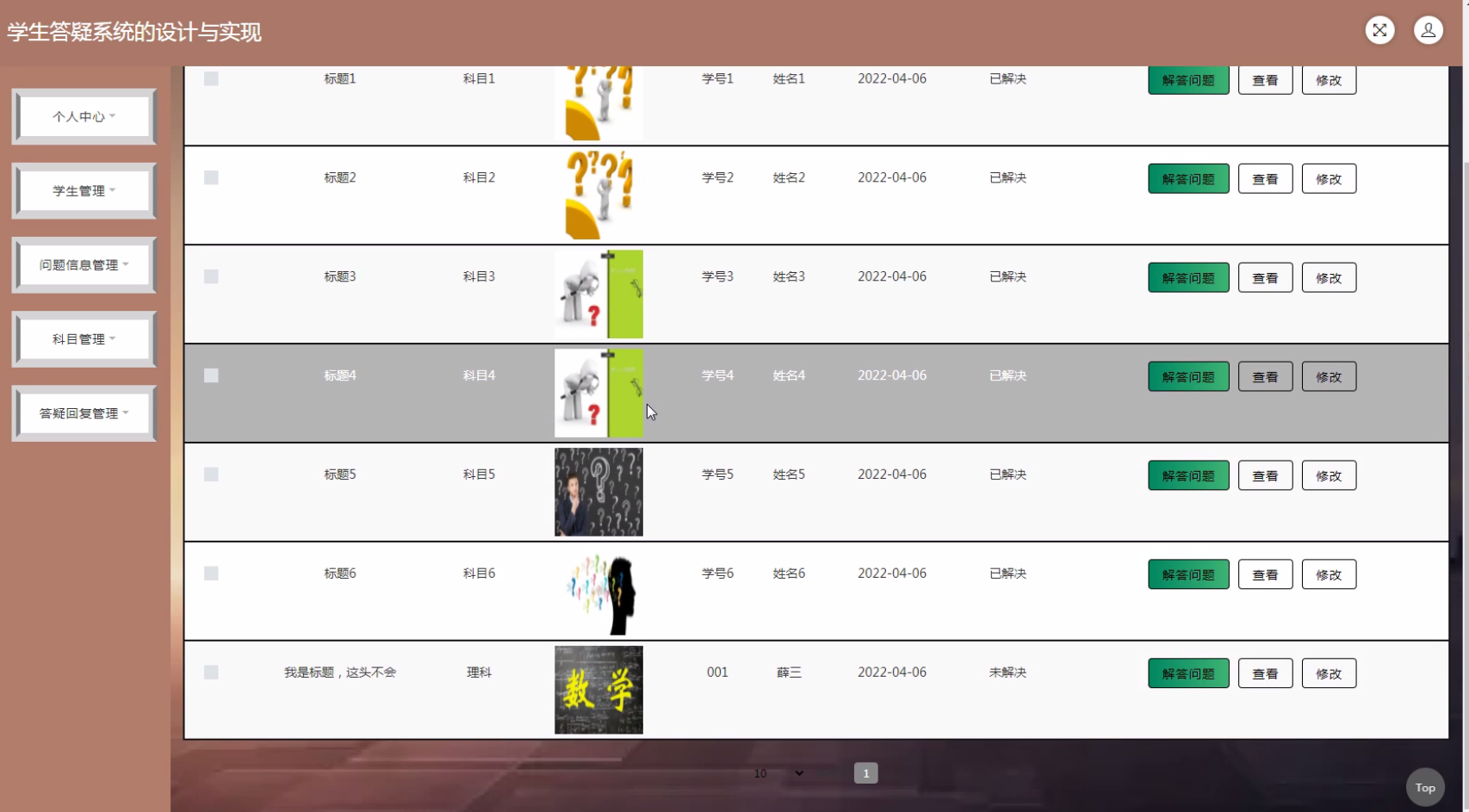Click 修改 for row 标题6
This screenshot has height=812, width=1469.
1329,574
